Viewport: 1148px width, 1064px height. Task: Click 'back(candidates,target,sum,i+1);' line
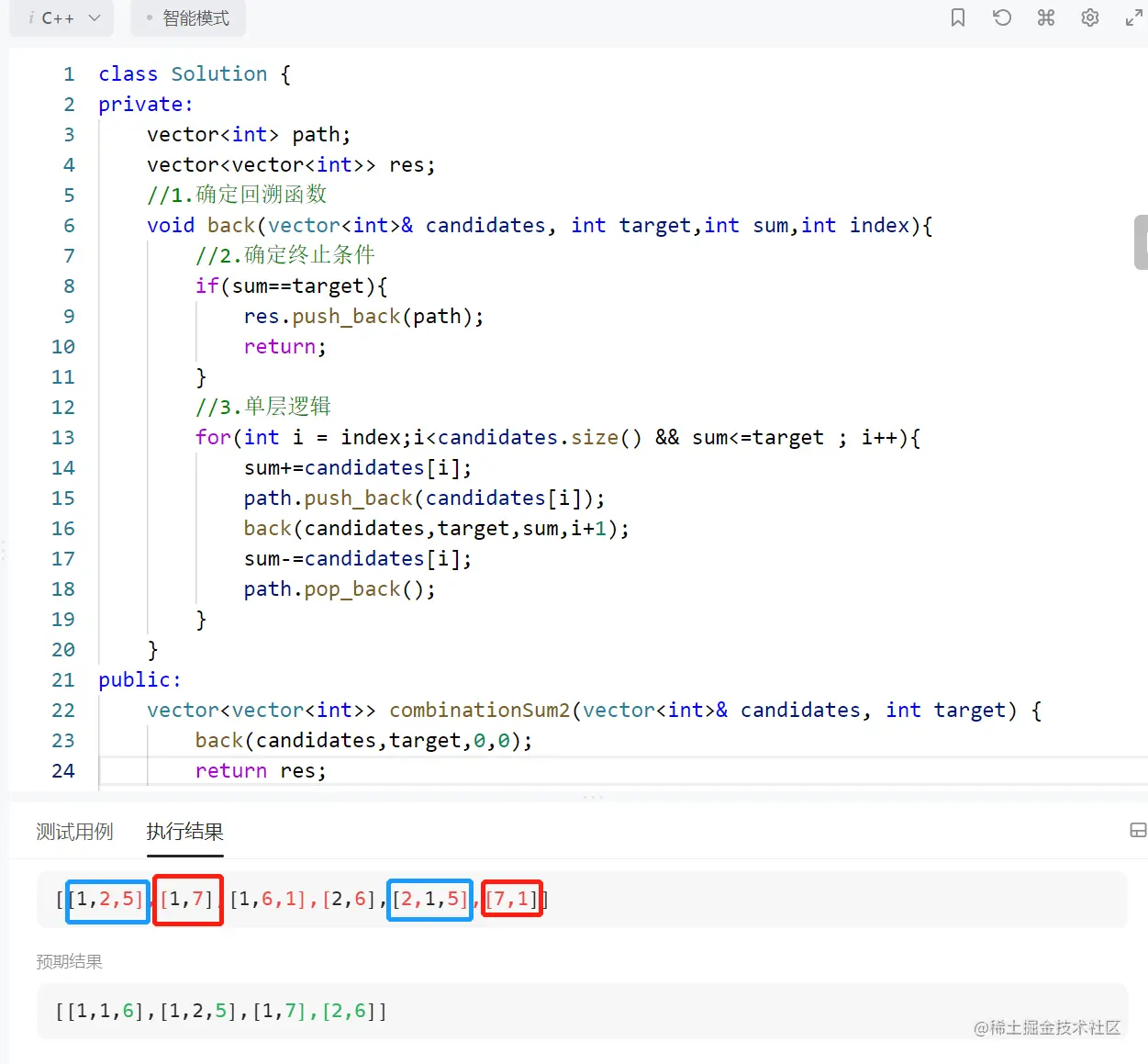point(436,529)
